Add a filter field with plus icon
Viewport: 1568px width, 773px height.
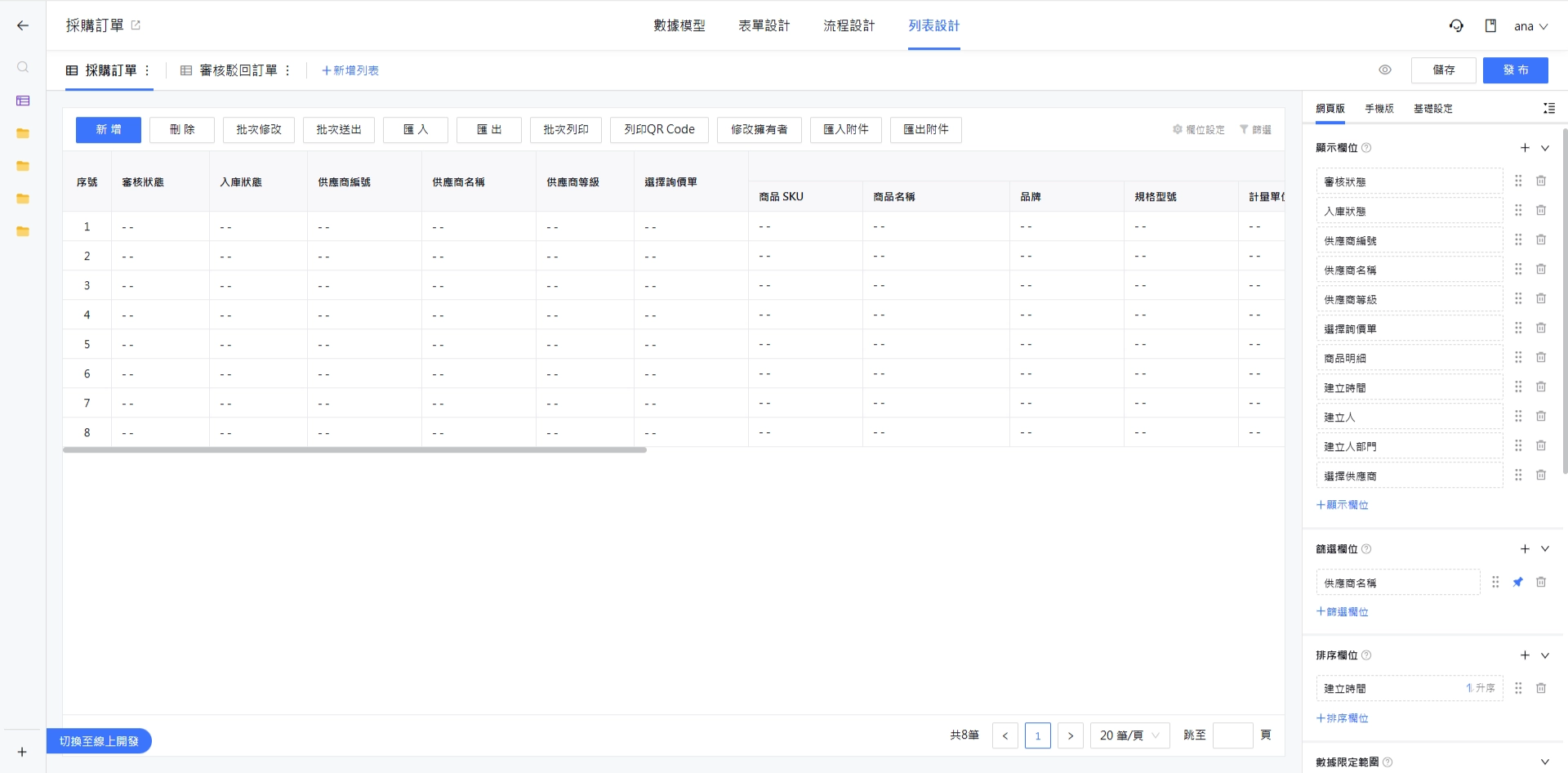click(x=1525, y=549)
